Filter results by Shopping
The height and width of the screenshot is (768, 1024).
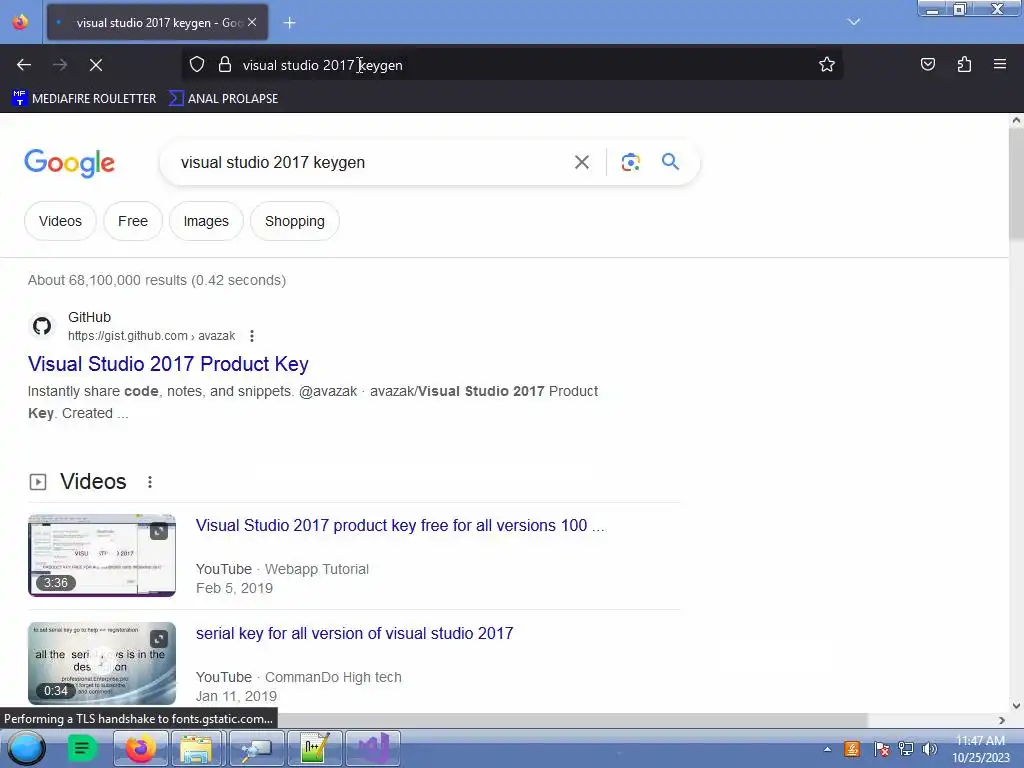click(x=295, y=221)
